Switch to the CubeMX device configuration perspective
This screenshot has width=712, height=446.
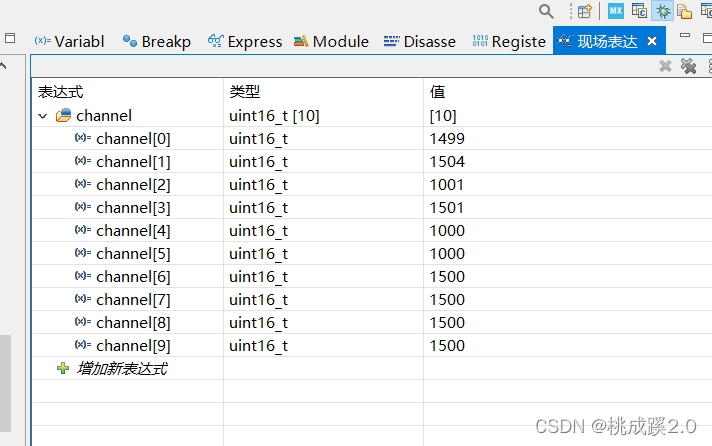tap(616, 11)
